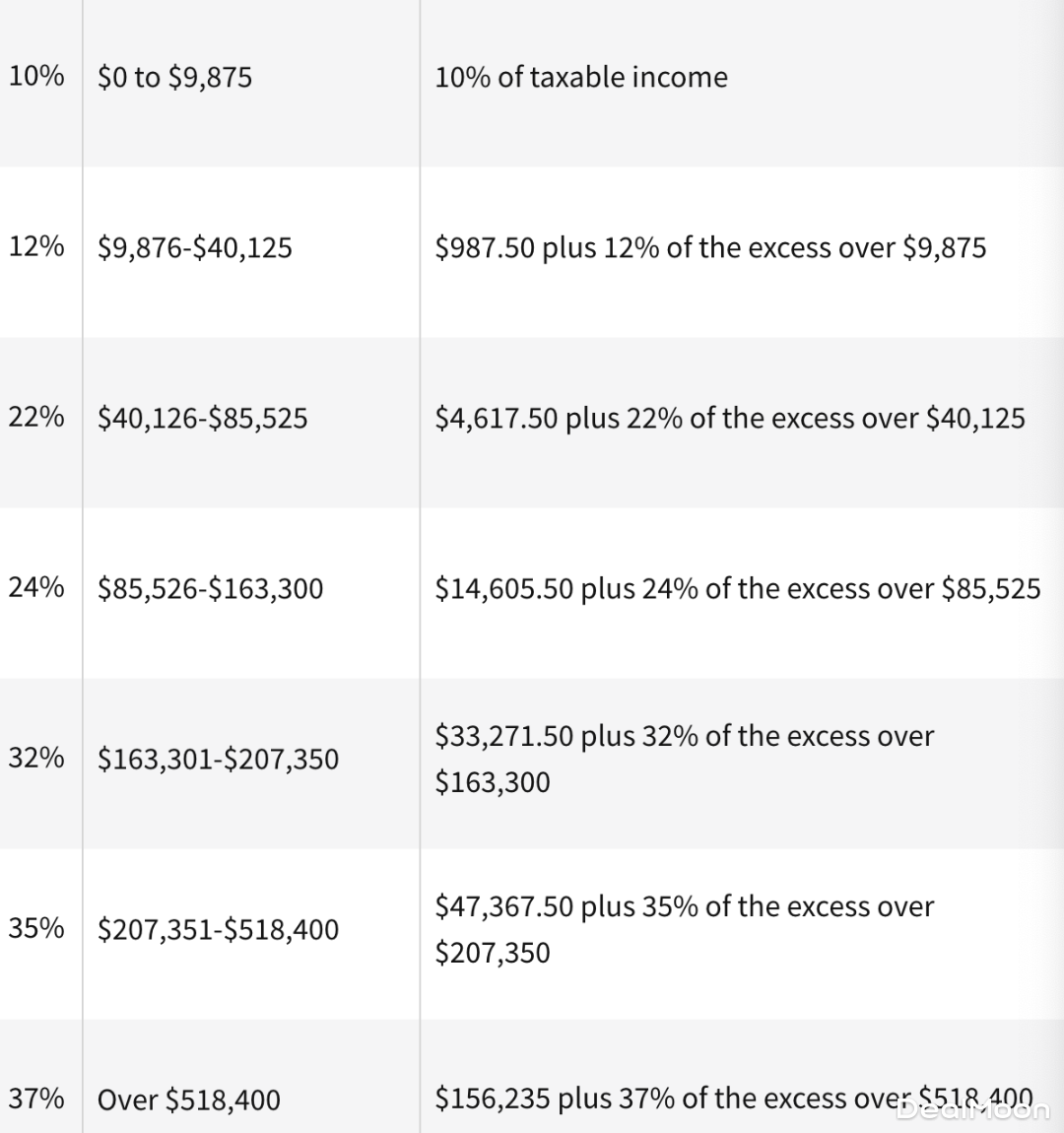Select the 37% tax rate cell

[36, 1099]
